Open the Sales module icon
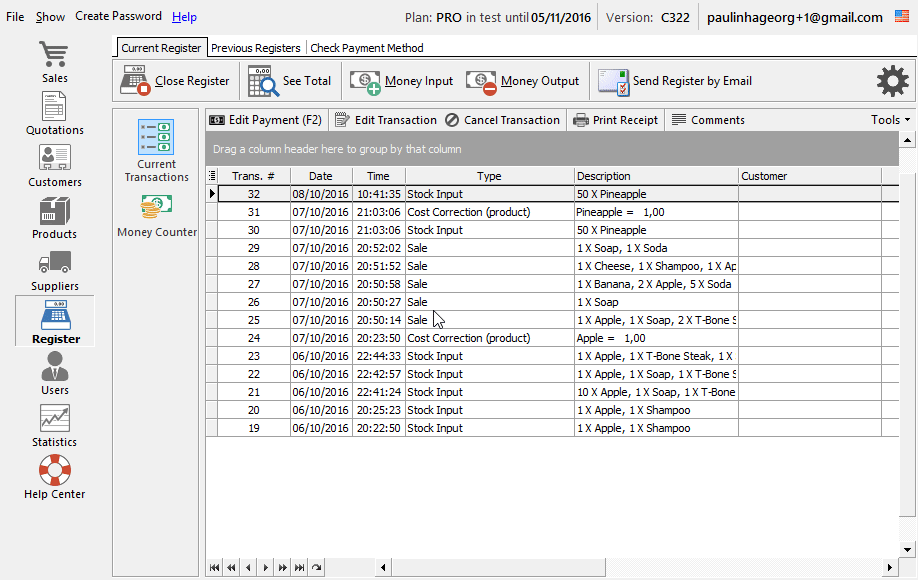This screenshot has height=580, width=918. pyautogui.click(x=54, y=61)
